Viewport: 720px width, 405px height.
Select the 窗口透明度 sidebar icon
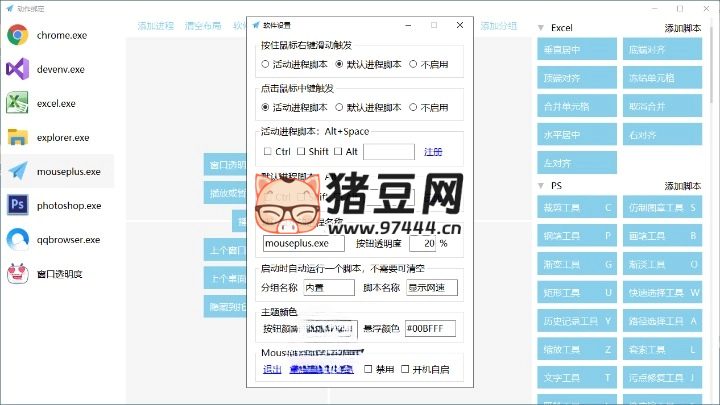pos(17,273)
